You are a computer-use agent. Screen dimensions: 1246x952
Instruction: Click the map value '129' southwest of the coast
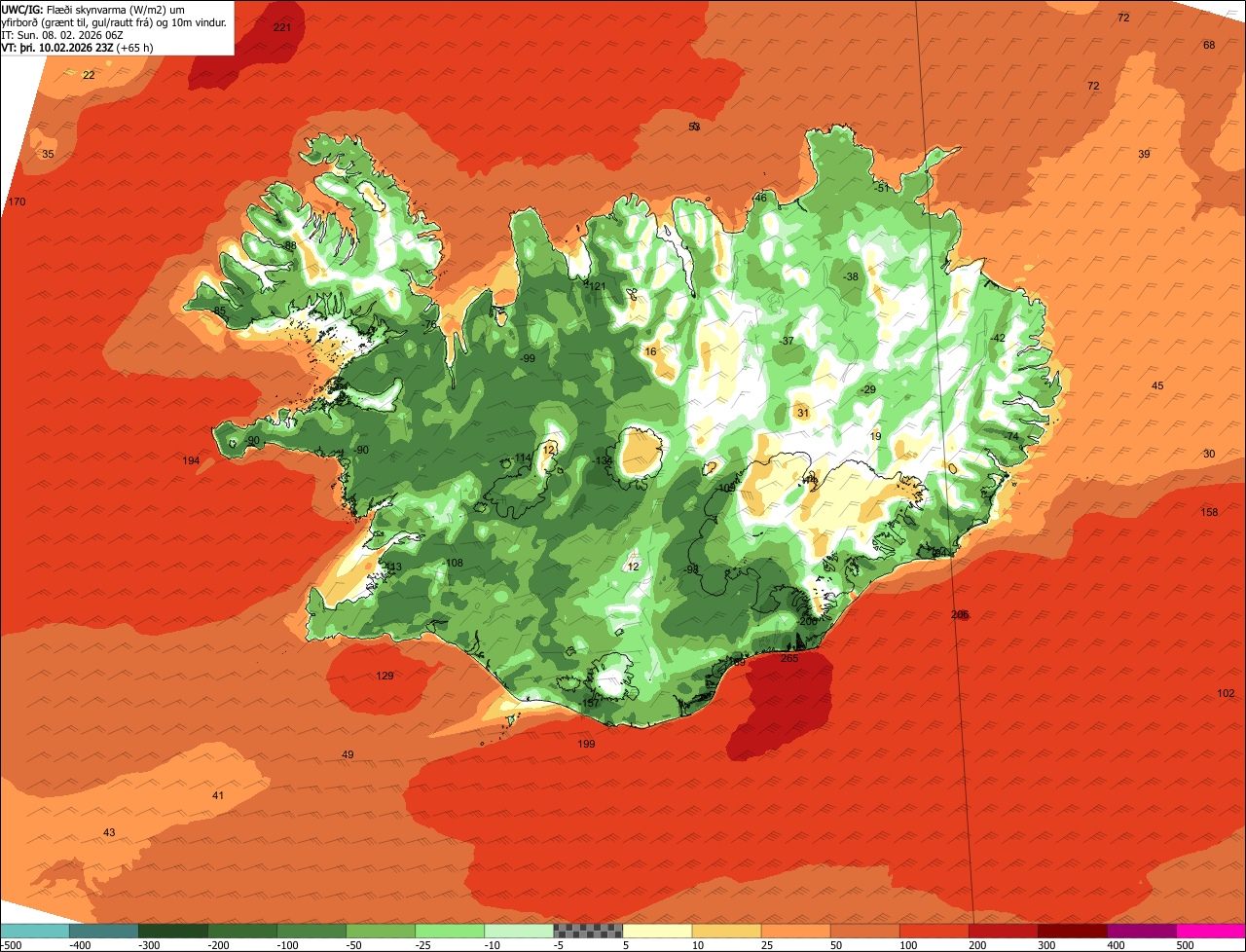[x=385, y=677]
